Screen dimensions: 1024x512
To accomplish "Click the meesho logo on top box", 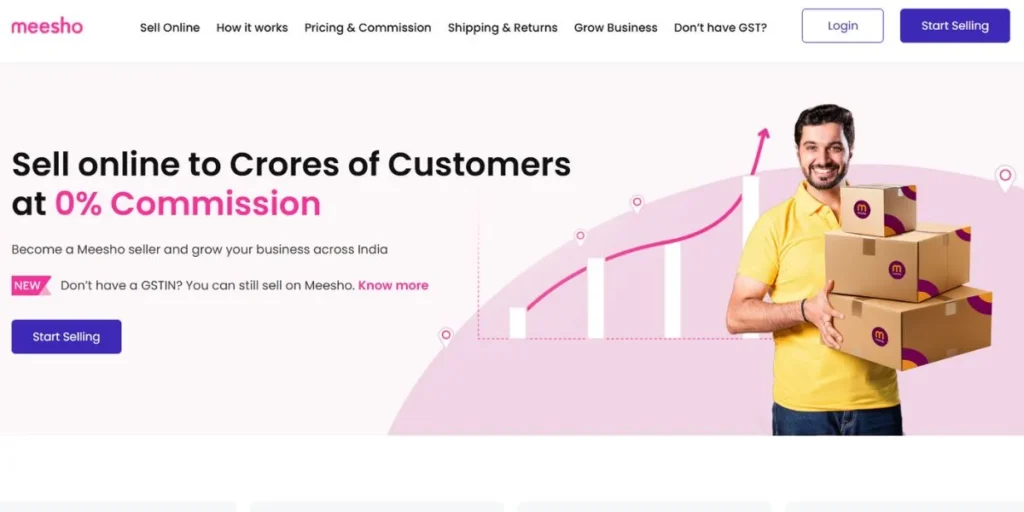I will 862,209.
